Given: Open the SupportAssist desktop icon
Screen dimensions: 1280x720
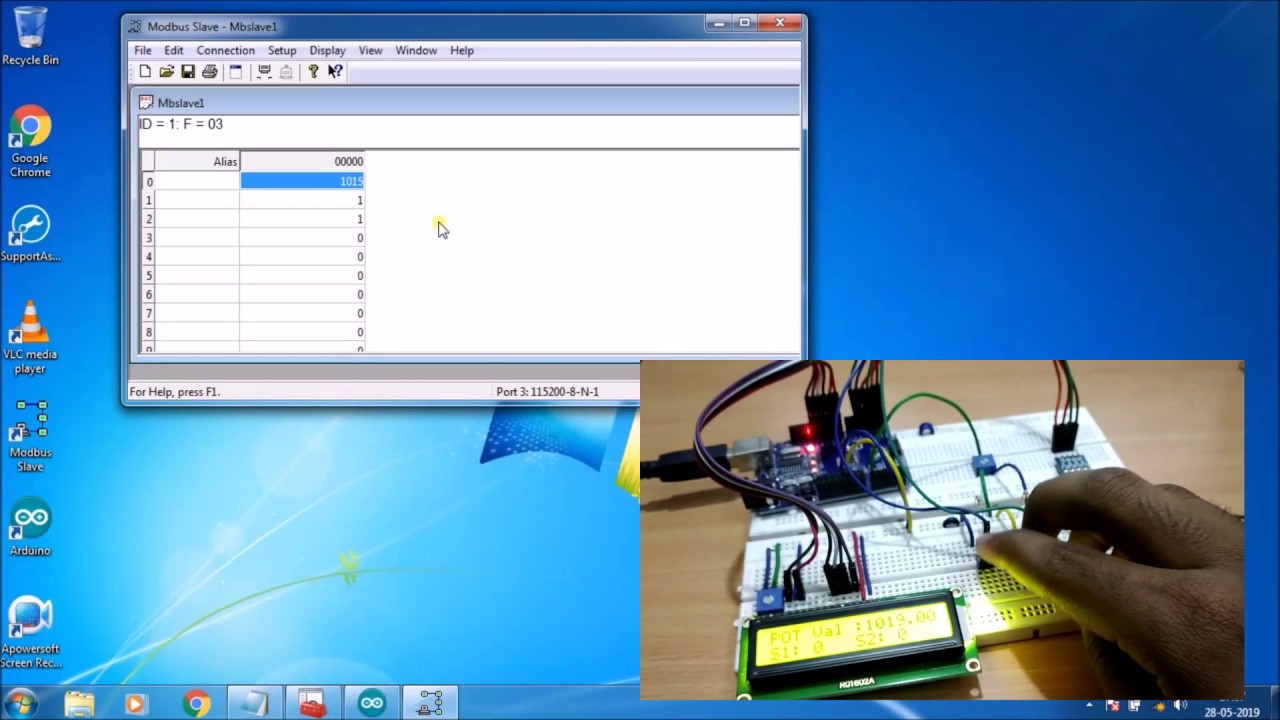Looking at the screenshot, I should coord(30,234).
